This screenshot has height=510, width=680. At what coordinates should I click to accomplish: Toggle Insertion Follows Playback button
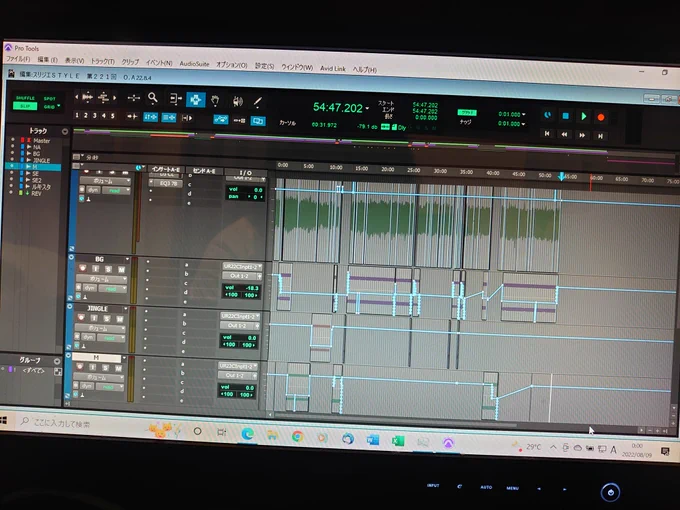tap(187, 118)
